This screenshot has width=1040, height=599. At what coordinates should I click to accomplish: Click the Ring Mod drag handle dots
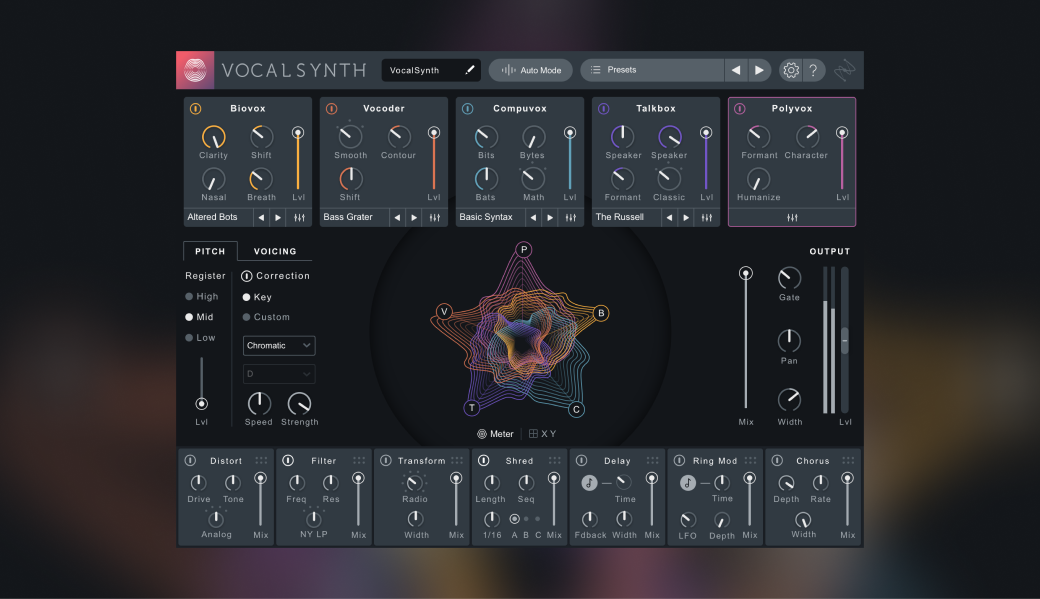(750, 460)
